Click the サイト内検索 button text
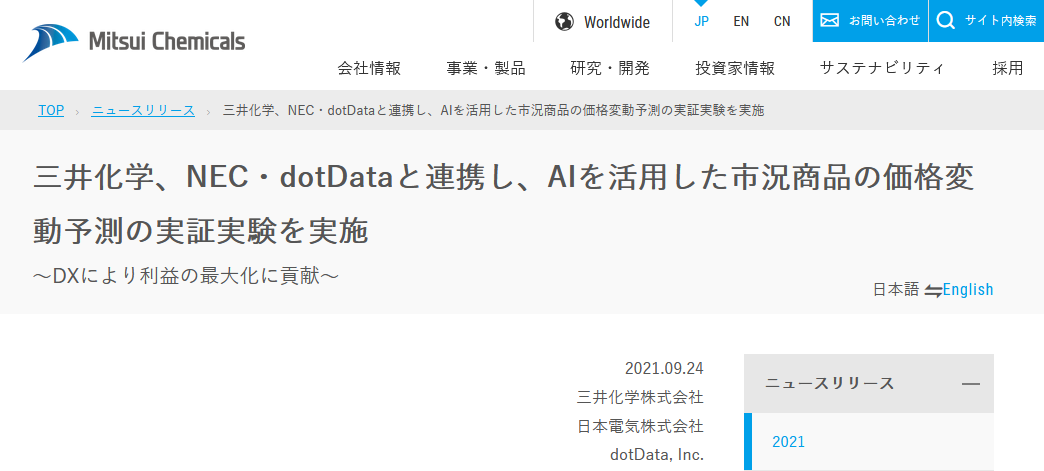Viewport: 1044px width, 471px height. pos(1001,21)
